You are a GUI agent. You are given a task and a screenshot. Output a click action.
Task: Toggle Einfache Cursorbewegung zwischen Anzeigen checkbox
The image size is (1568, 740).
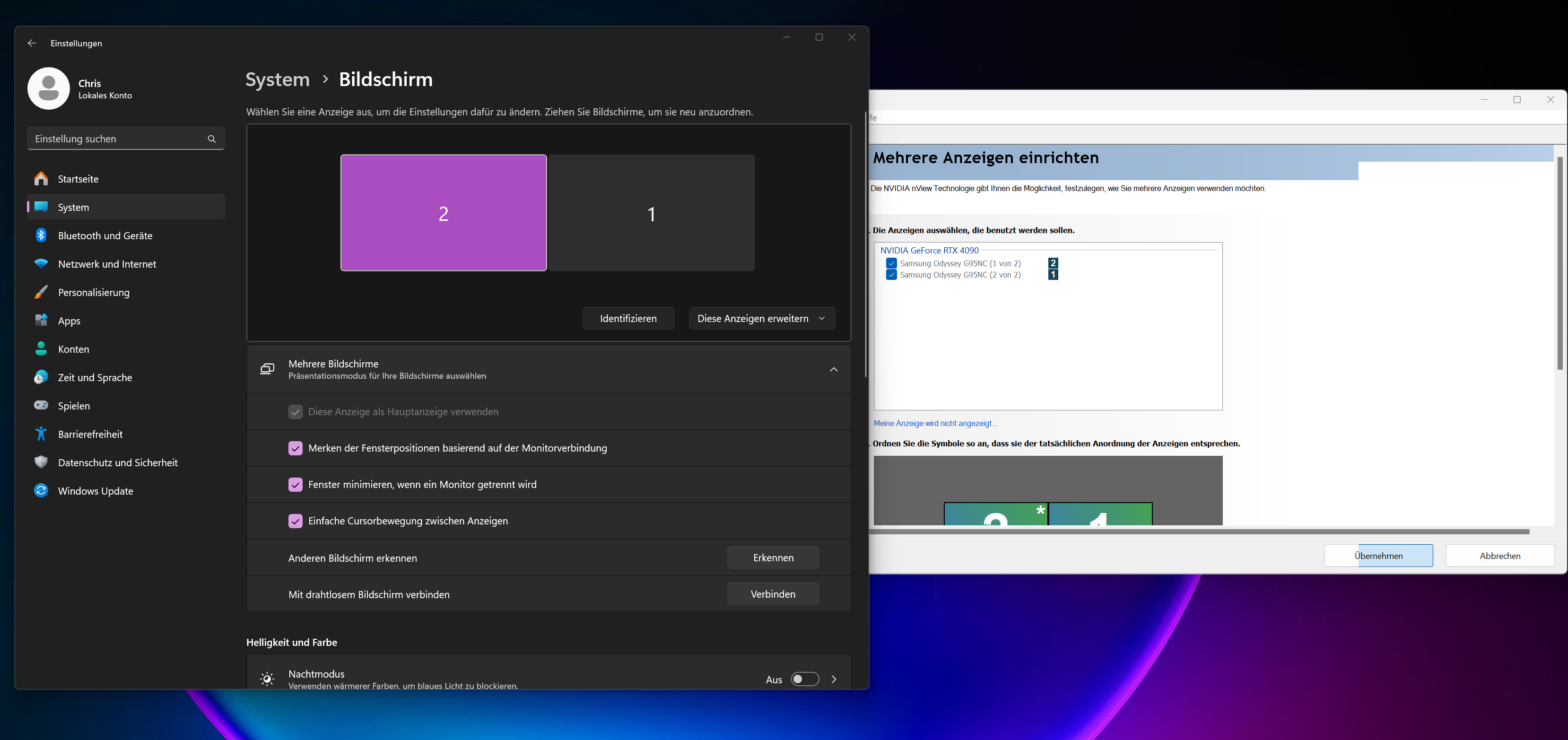295,521
